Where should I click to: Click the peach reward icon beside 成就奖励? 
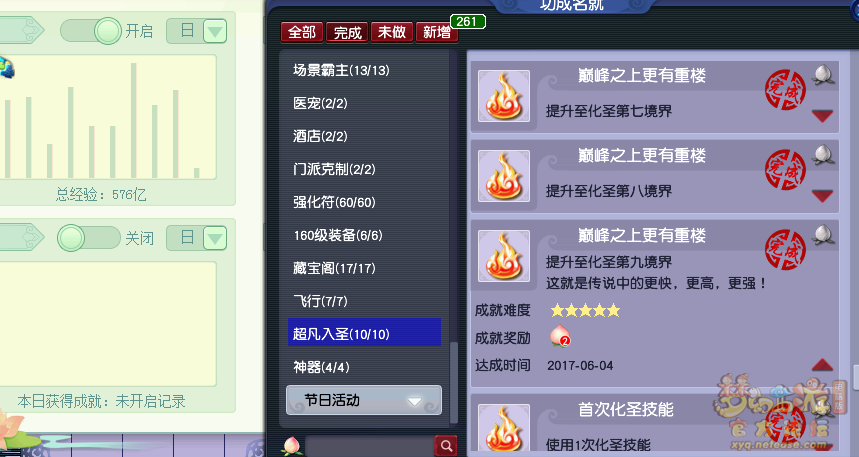(x=560, y=336)
